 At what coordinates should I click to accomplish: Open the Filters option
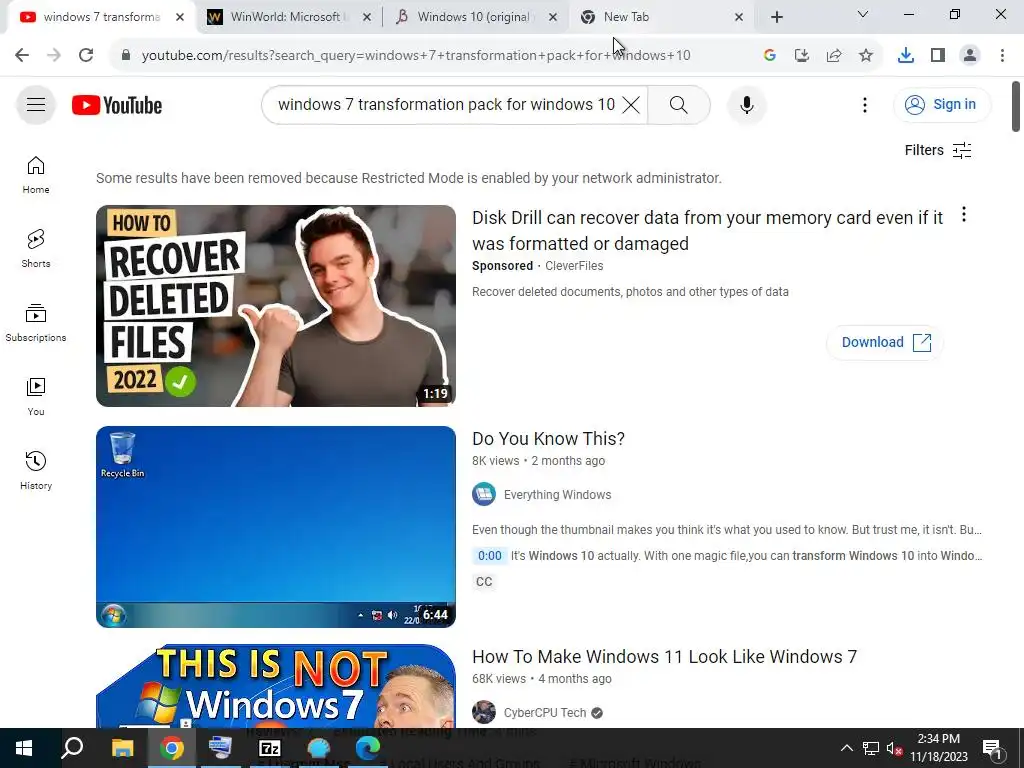pyautogui.click(x=938, y=150)
